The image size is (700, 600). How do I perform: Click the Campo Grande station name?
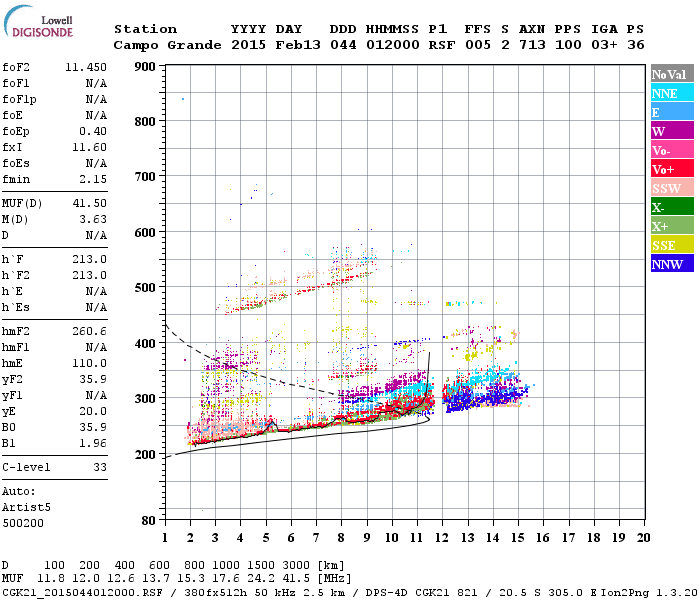click(x=167, y=45)
